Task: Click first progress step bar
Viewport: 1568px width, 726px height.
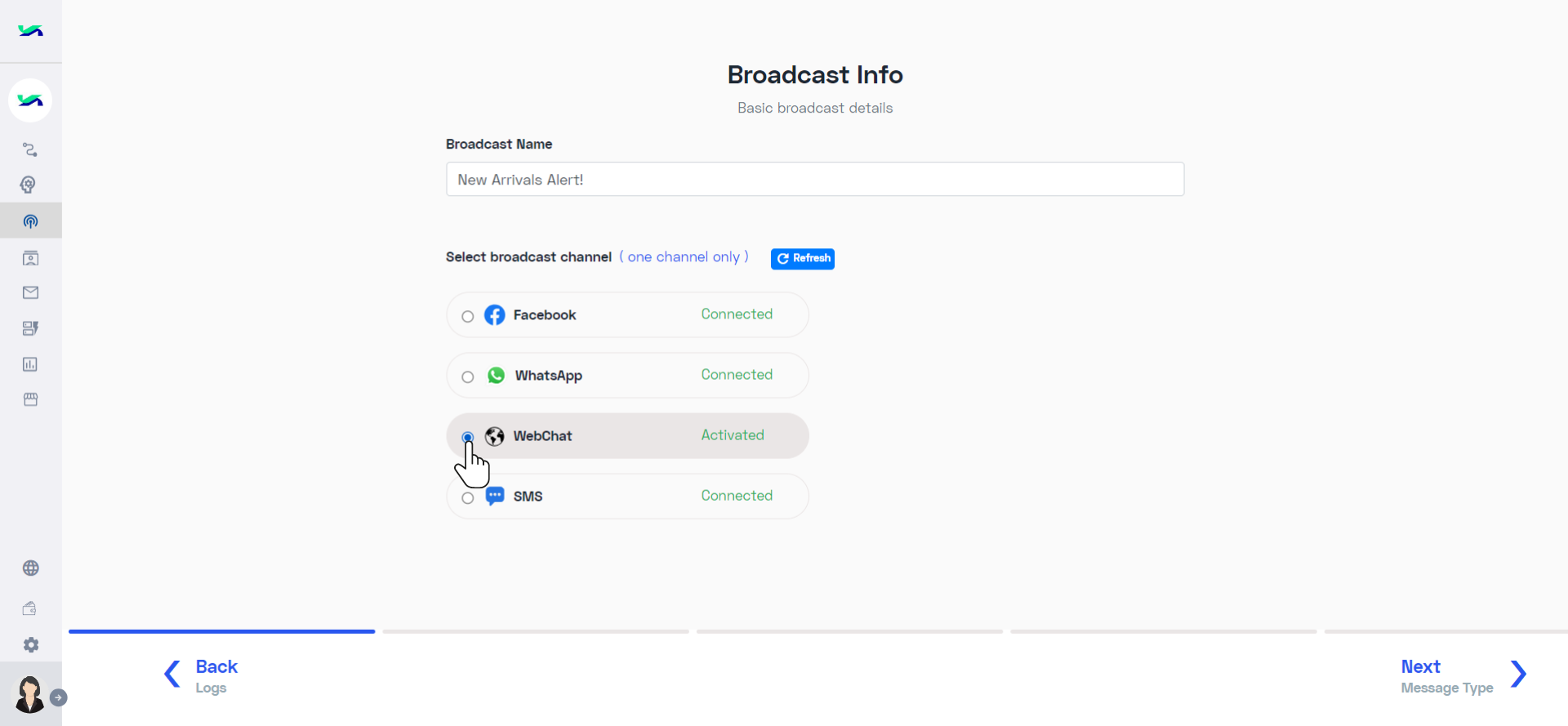Action: [222, 631]
